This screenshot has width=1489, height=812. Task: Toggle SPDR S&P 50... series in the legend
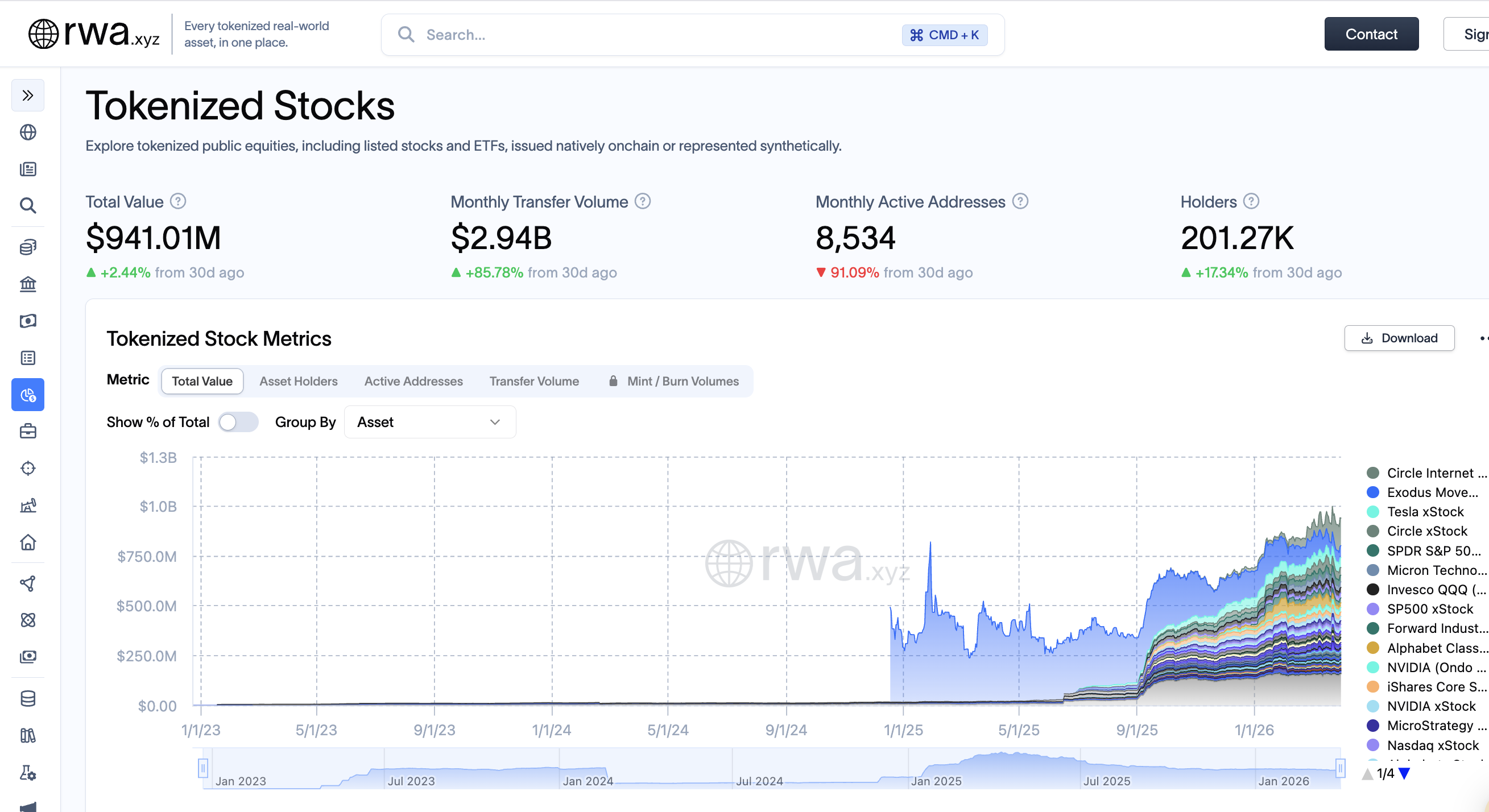click(1424, 551)
